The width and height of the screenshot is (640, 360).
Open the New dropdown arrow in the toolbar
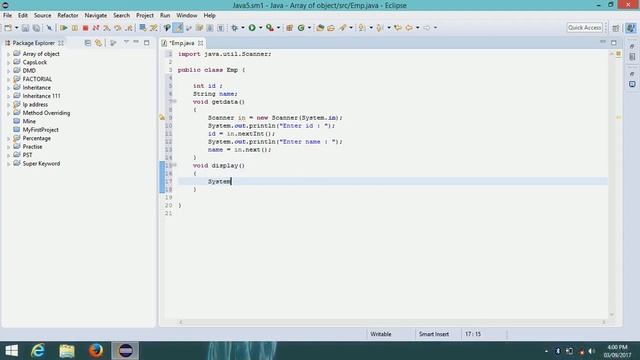(x=16, y=28)
